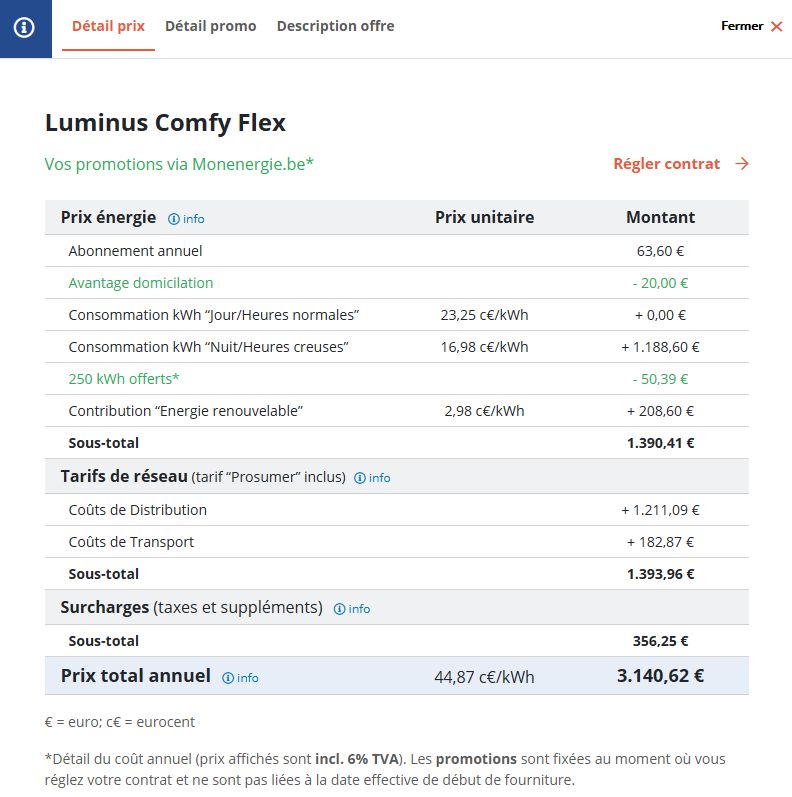This screenshot has height=797, width=792.
Task: Open info icon beside Prix total annuel
Action: (228, 678)
